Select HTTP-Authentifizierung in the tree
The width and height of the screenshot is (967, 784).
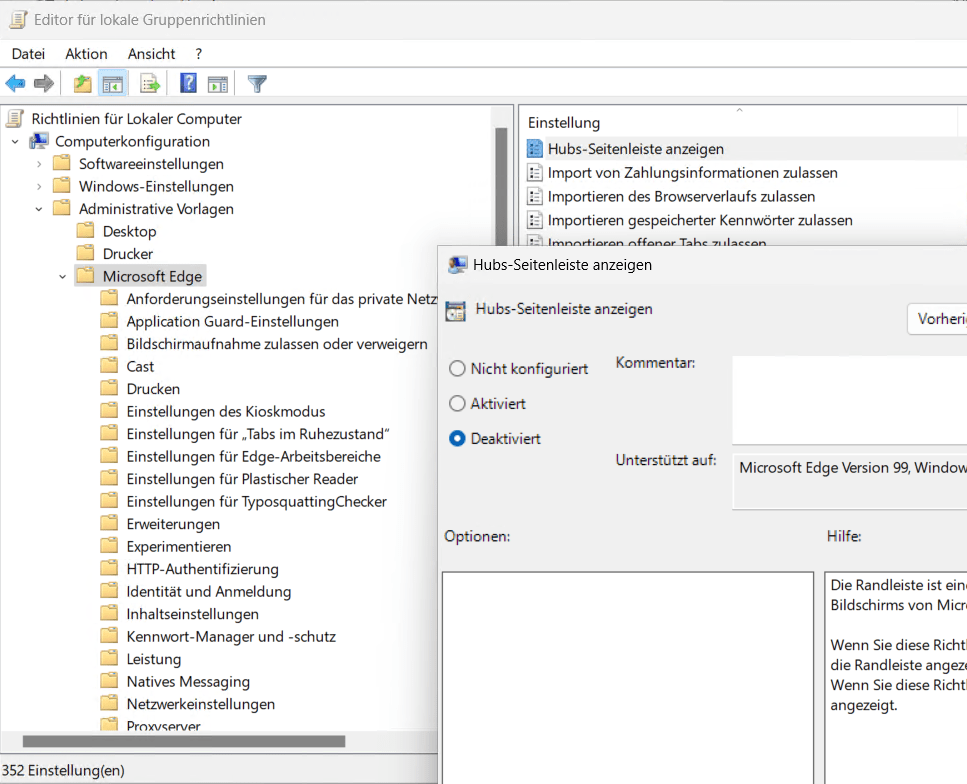tap(202, 569)
